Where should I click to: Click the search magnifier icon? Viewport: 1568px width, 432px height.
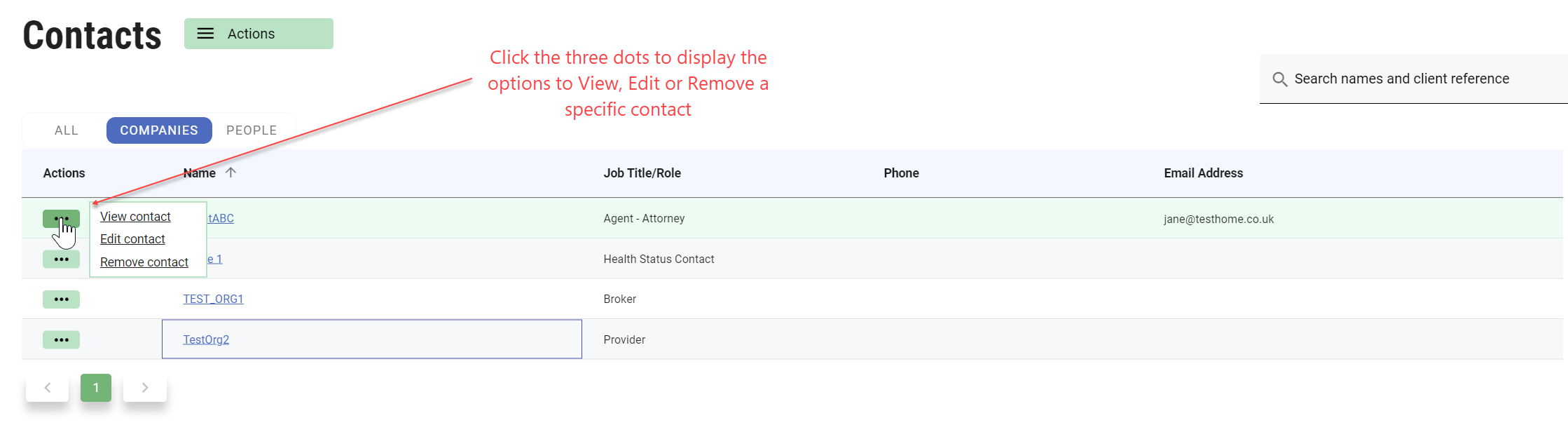click(x=1279, y=79)
